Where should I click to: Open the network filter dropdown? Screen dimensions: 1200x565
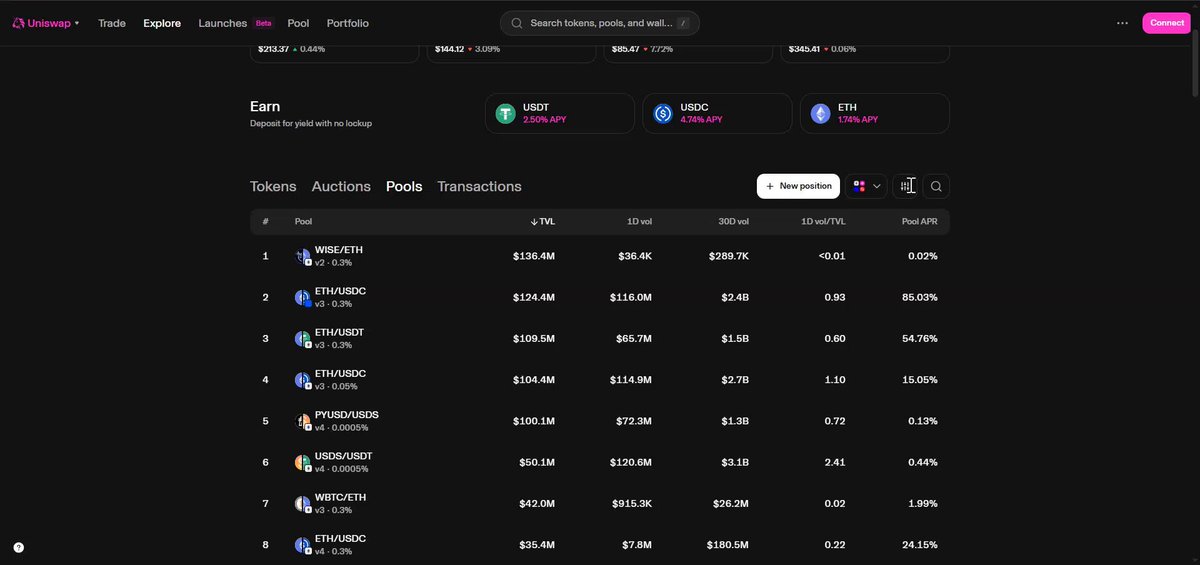[867, 186]
